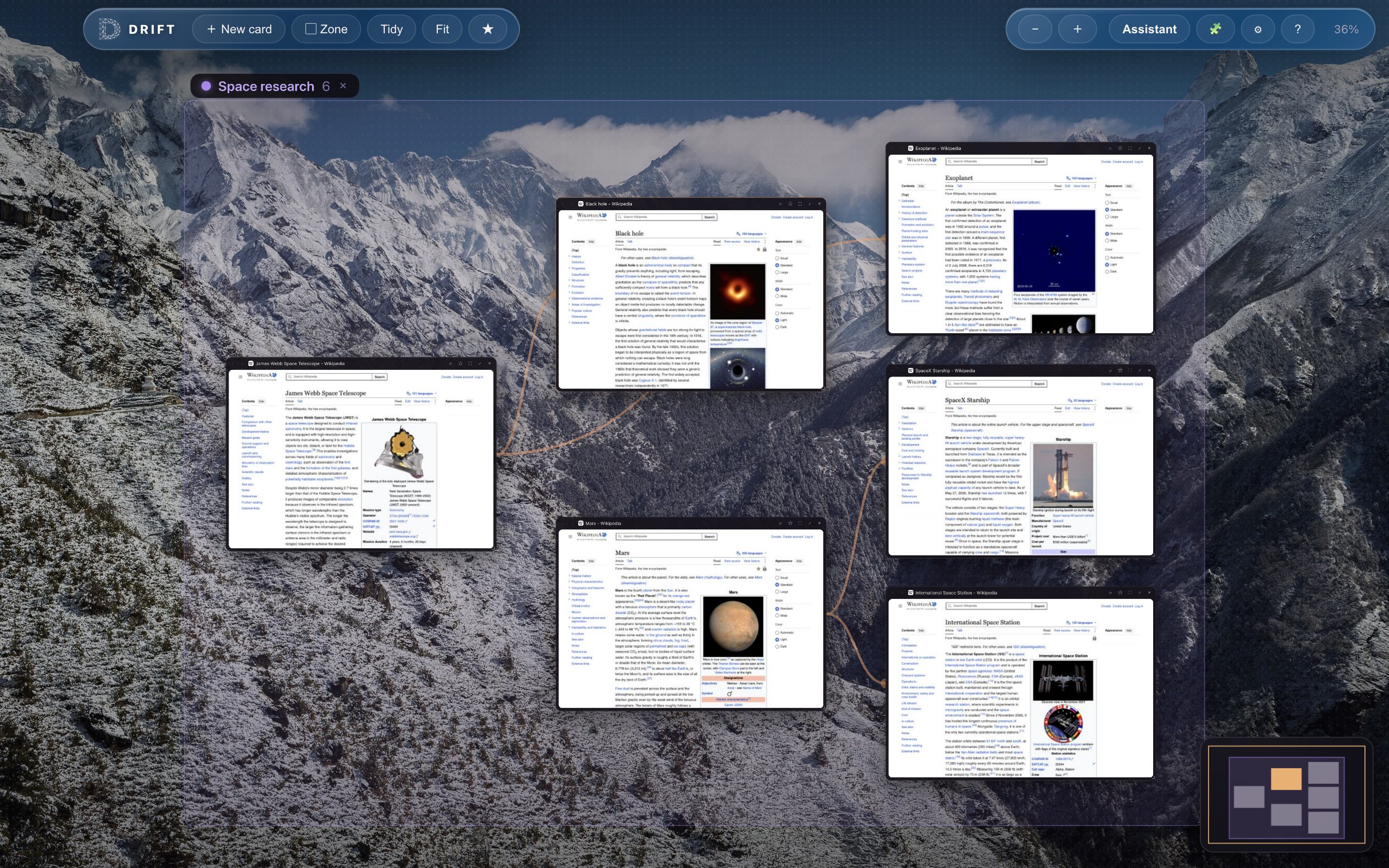Screen dimensions: 1389x868
Task: Star the James Webb Space Telescope card
Action: (460, 364)
